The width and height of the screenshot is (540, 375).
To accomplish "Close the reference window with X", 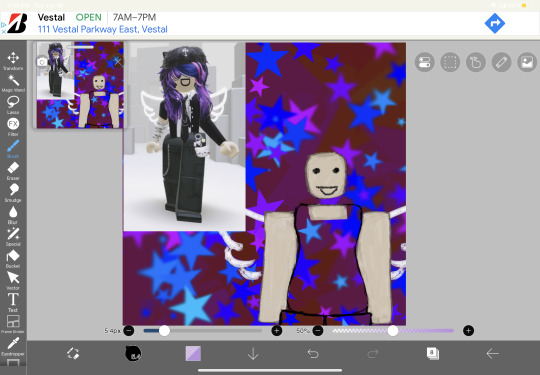I will [x=118, y=62].
